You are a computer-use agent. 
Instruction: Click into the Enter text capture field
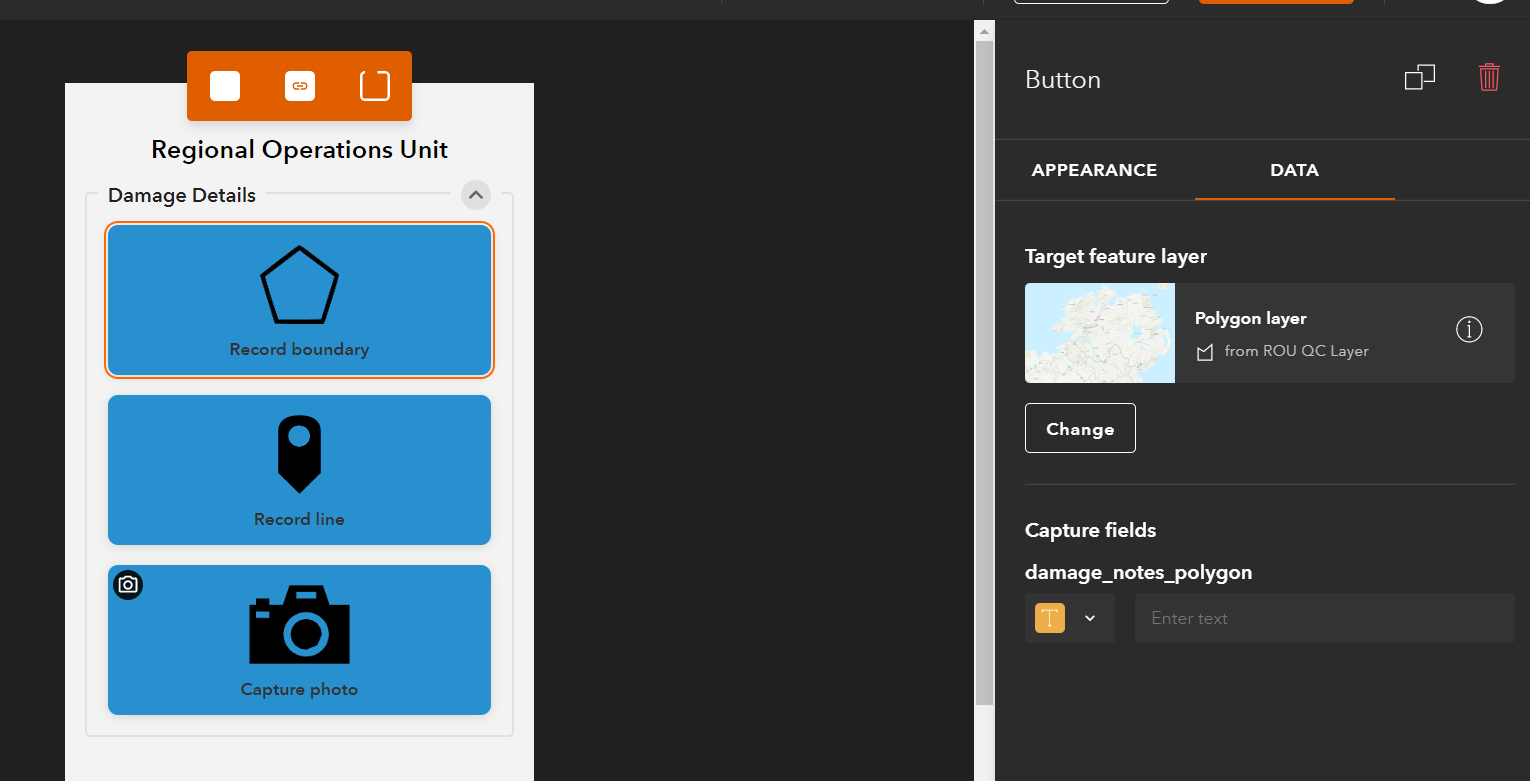coord(1324,618)
